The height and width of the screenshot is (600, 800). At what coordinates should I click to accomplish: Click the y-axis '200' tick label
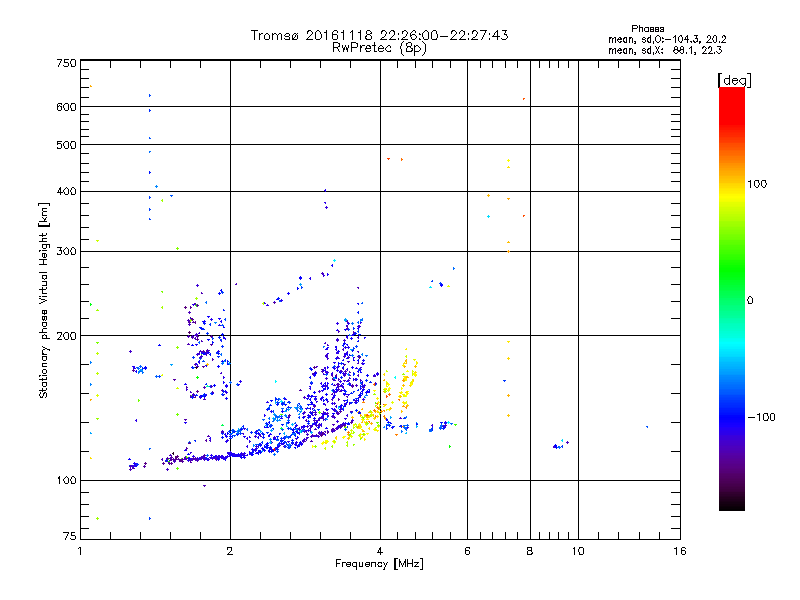[x=66, y=336]
